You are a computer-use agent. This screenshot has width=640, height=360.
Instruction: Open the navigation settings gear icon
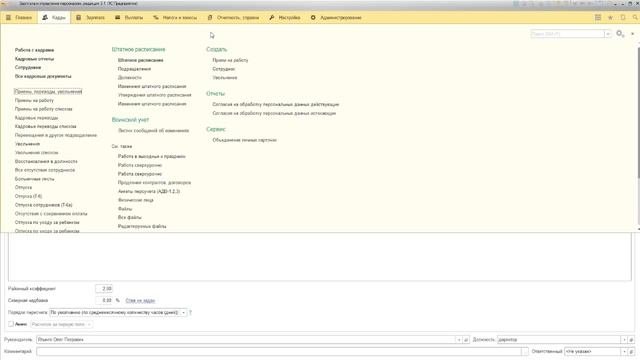[x=620, y=33]
